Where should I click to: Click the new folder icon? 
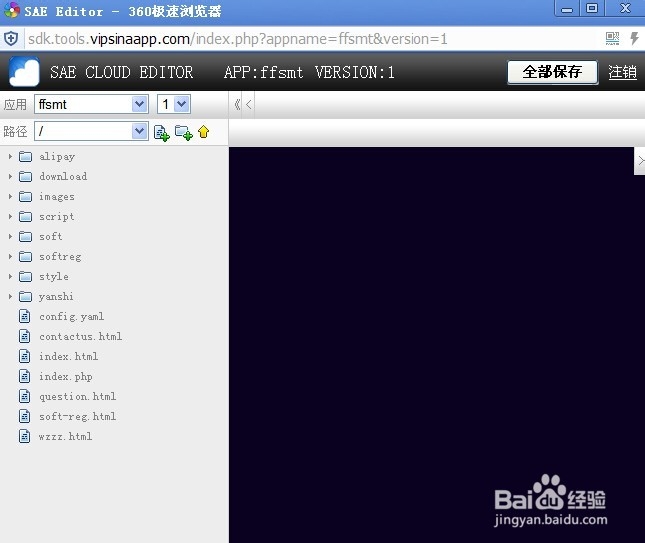click(x=183, y=132)
